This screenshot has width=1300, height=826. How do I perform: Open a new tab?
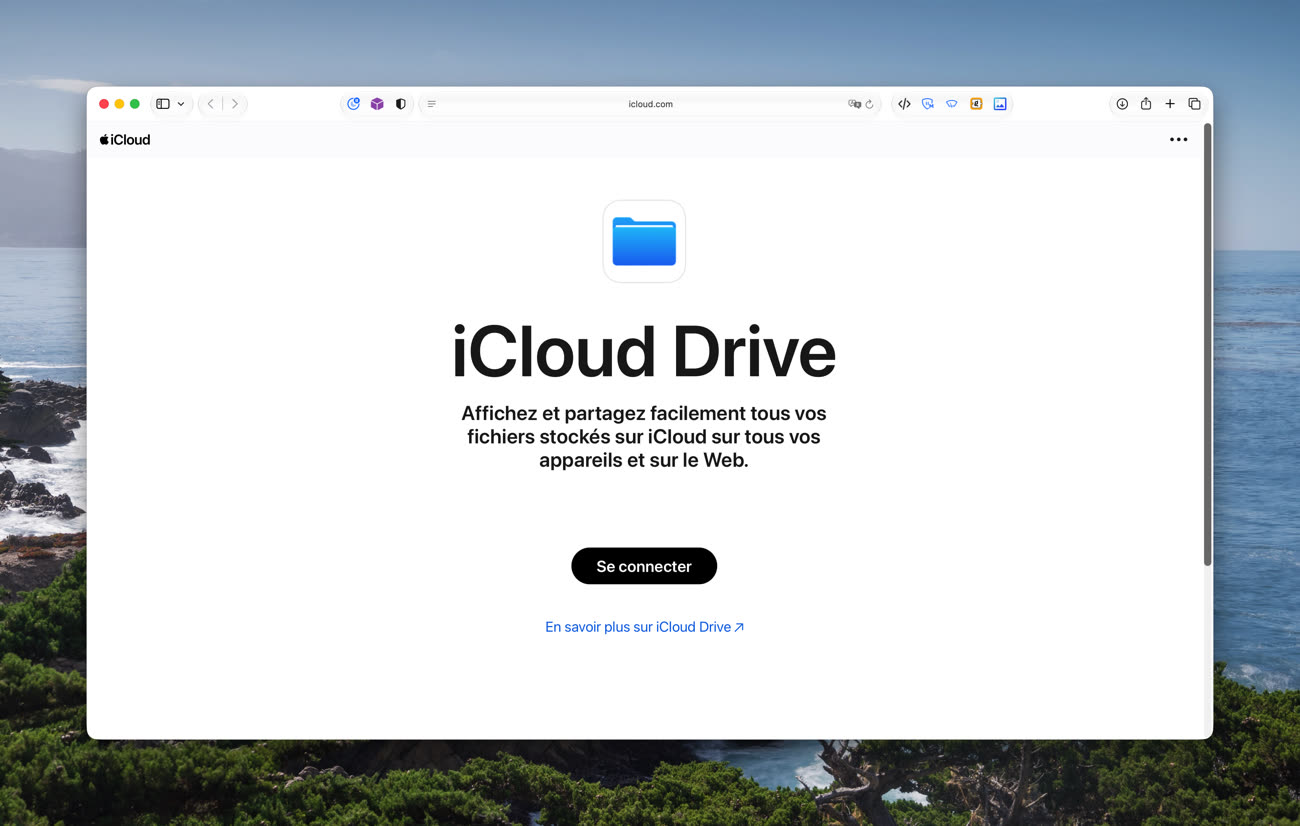click(1170, 104)
